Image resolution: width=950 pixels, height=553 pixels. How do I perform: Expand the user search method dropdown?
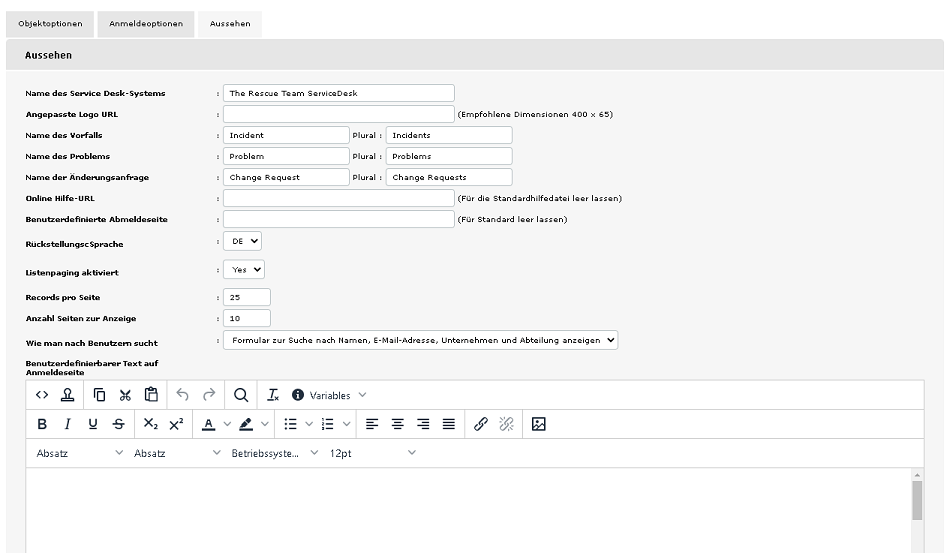pos(419,340)
